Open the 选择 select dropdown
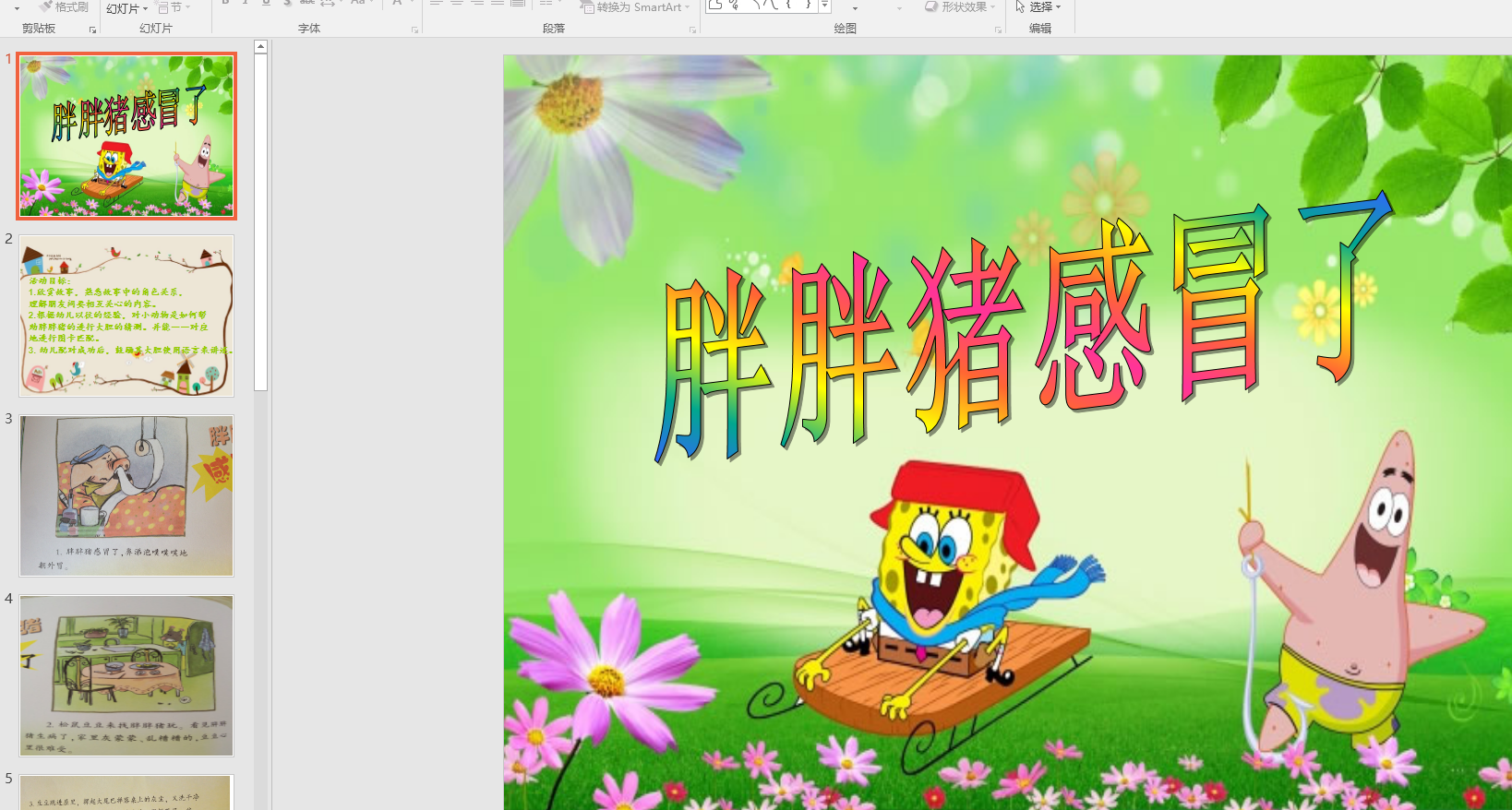The width and height of the screenshot is (1512, 810). 1038,6
